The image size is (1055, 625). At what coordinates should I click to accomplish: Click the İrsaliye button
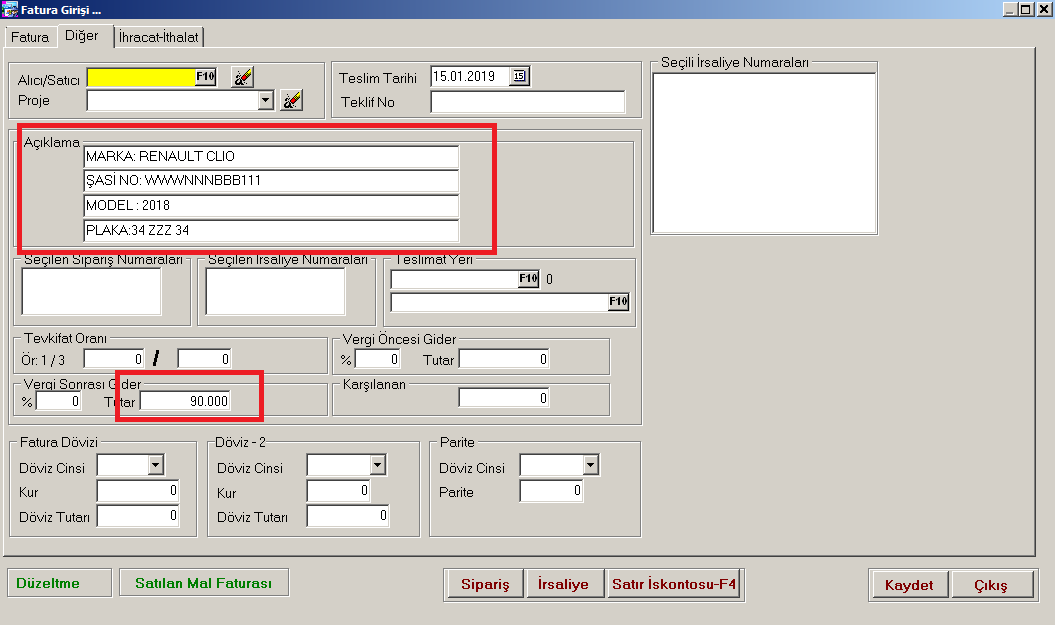tap(564, 584)
